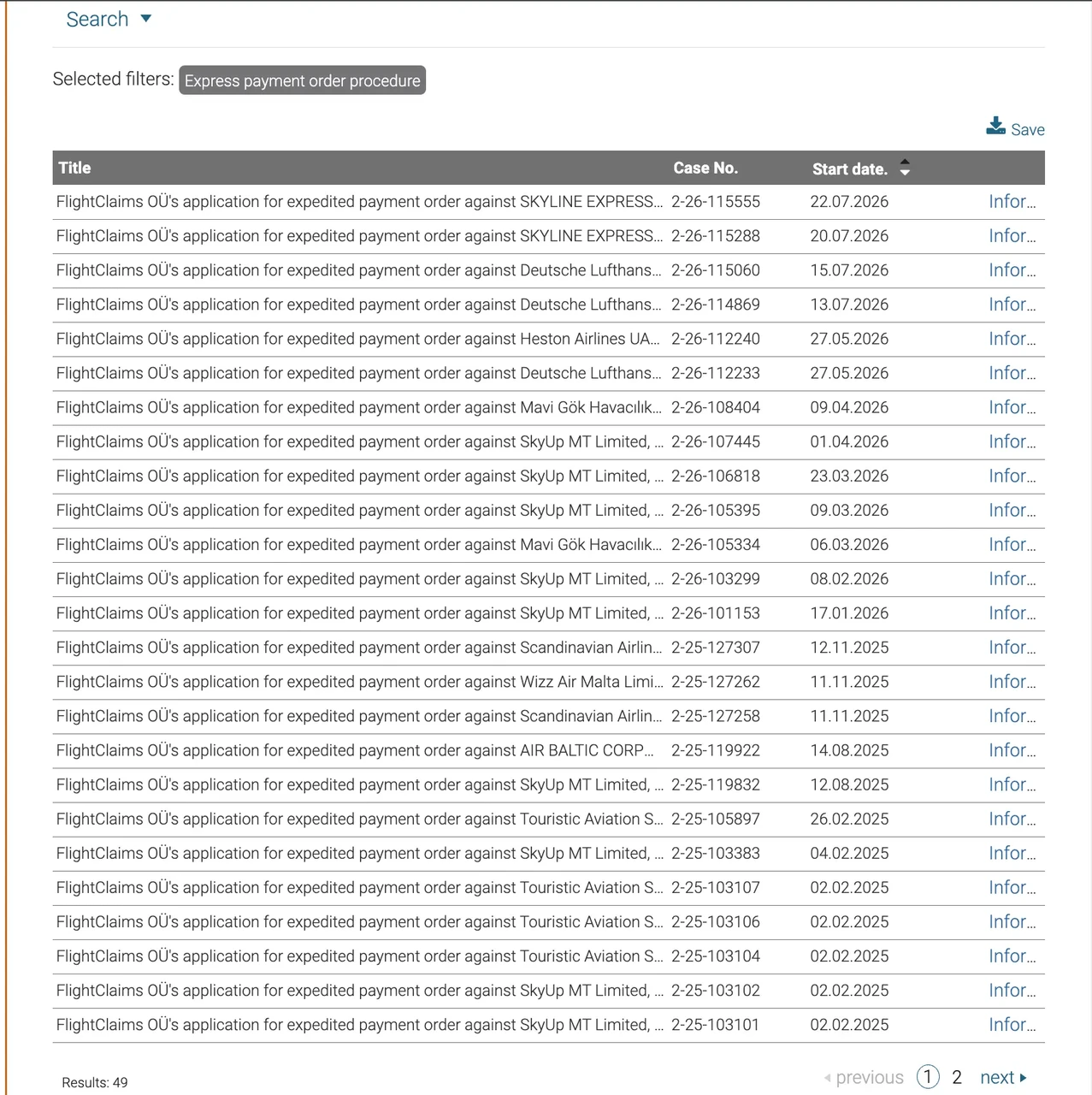Open Infor link for case 2-25-103107

[1012, 886]
